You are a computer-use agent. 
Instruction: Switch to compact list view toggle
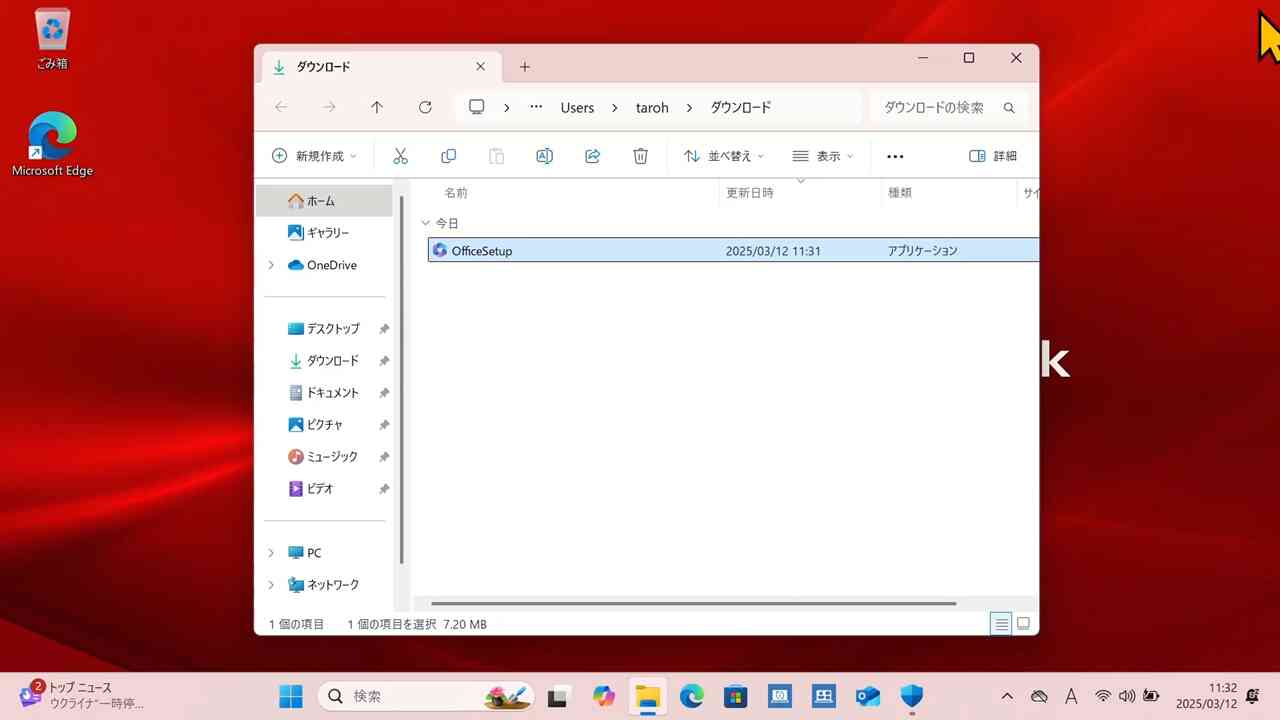(x=1001, y=623)
